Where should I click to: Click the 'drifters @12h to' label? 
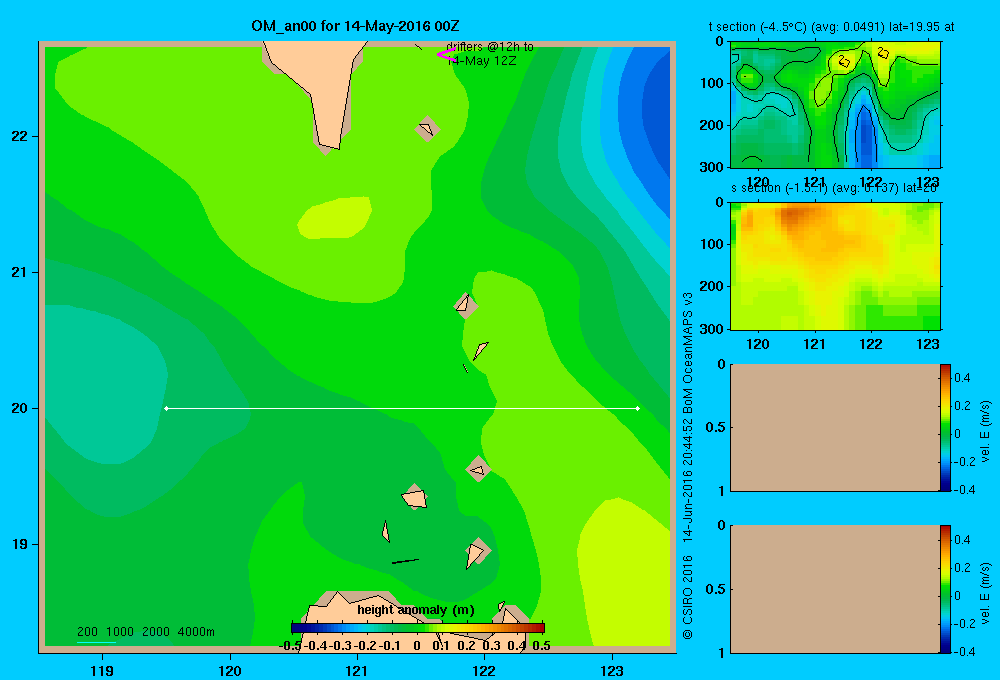tap(490, 47)
